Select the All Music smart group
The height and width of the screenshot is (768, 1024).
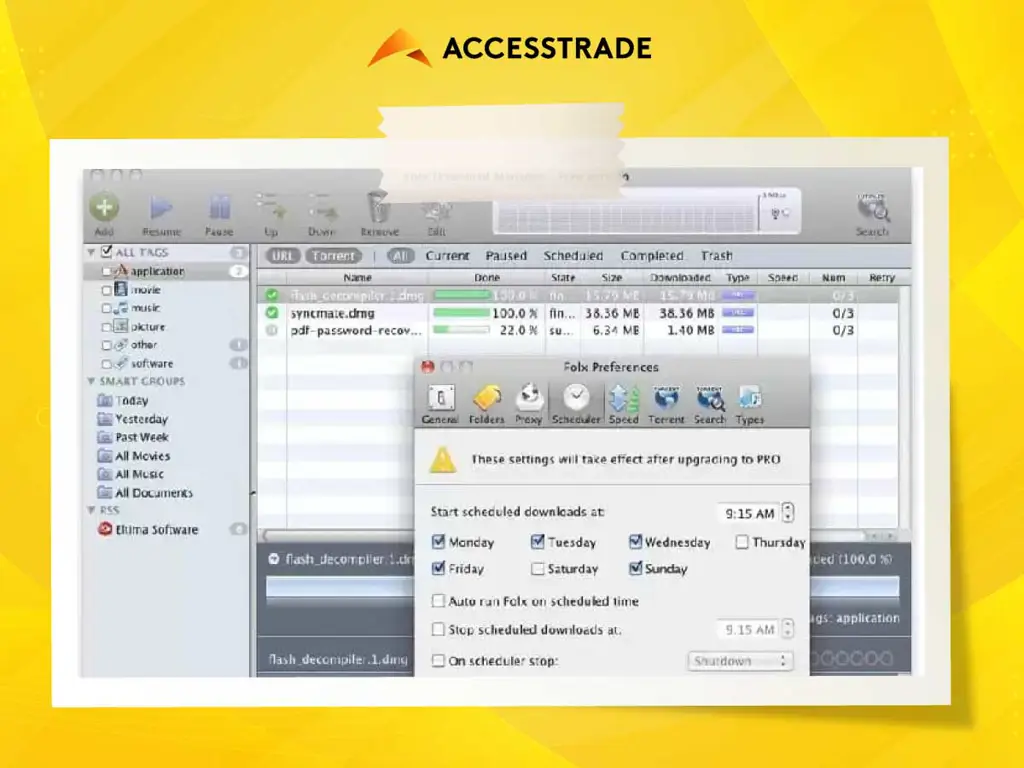(131, 474)
